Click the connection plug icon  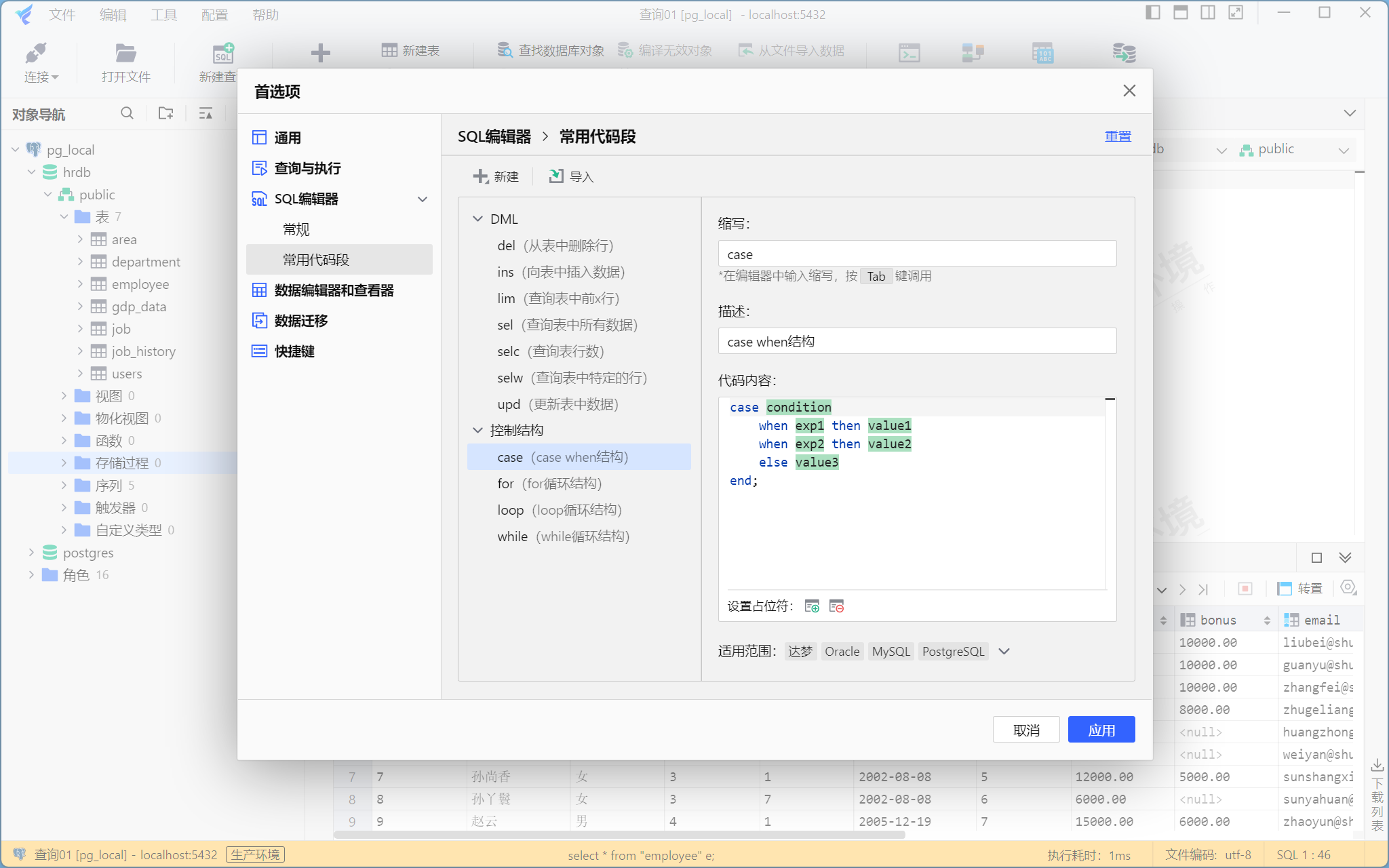pyautogui.click(x=35, y=54)
